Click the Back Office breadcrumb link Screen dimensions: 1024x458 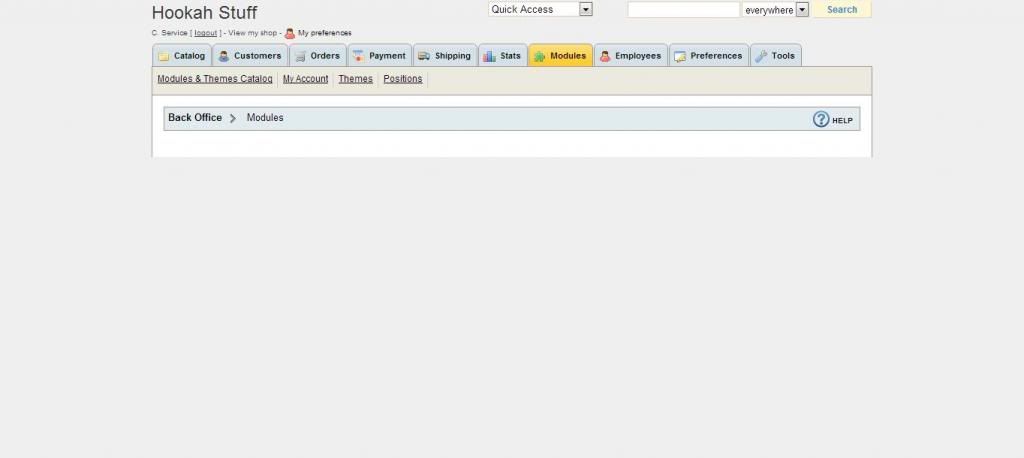tap(195, 118)
